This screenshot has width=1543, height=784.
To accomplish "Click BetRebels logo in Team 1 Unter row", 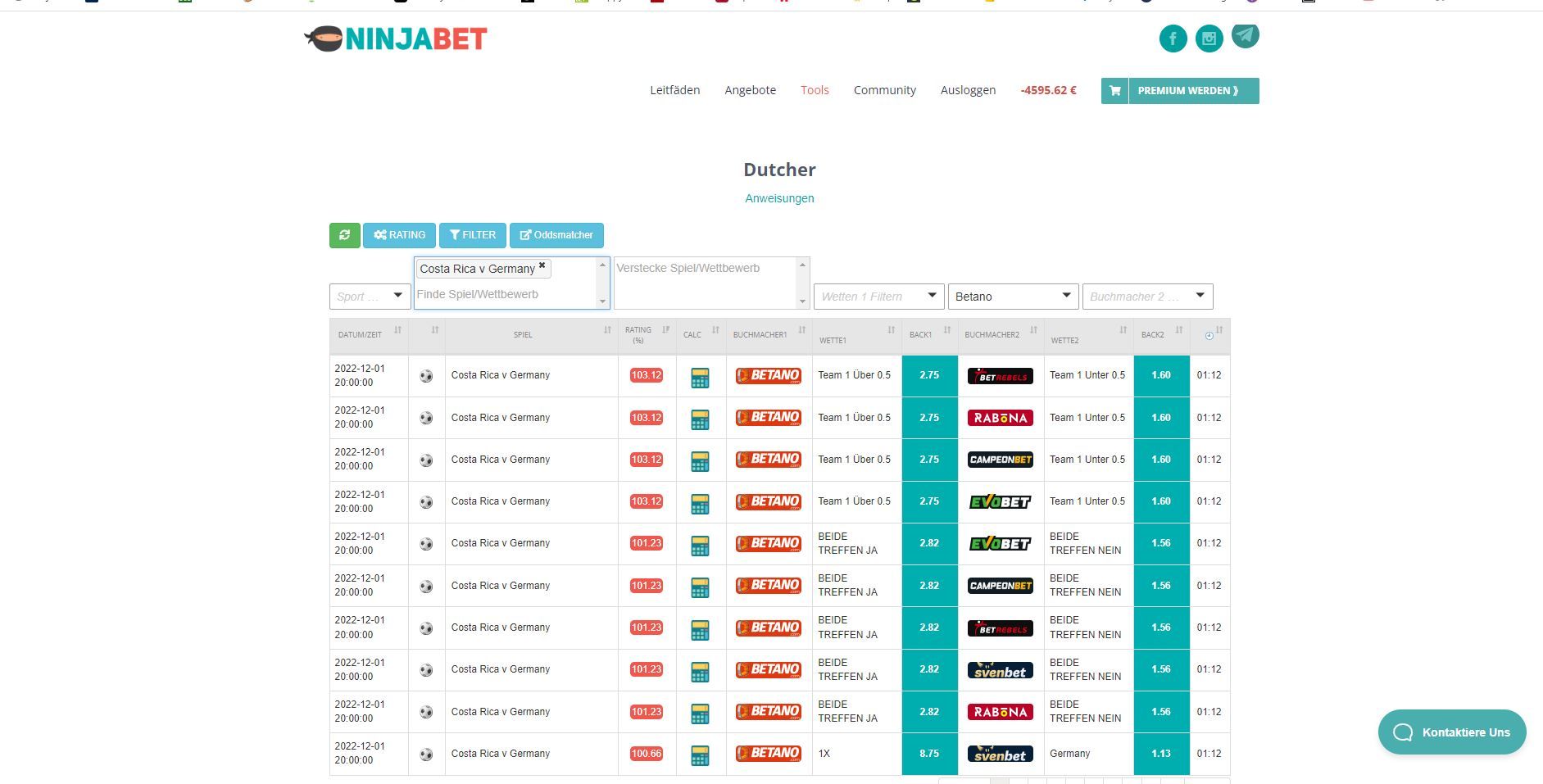I will [1000, 376].
